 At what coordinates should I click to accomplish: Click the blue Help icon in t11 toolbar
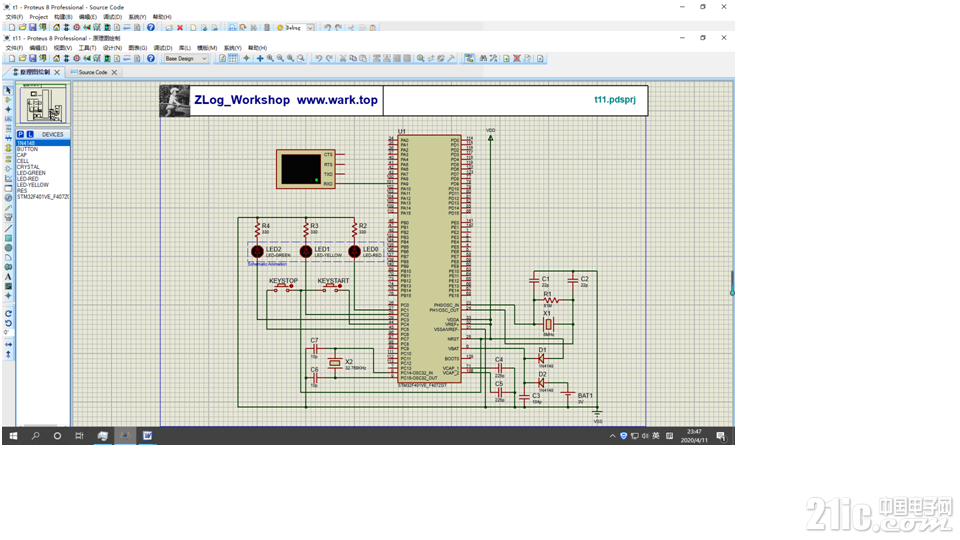point(151,58)
